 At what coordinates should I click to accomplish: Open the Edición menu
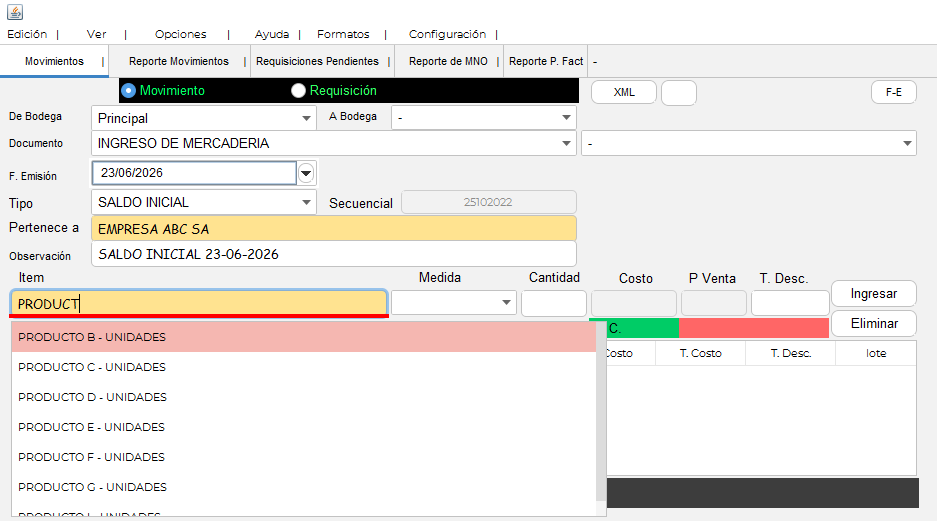(27, 34)
